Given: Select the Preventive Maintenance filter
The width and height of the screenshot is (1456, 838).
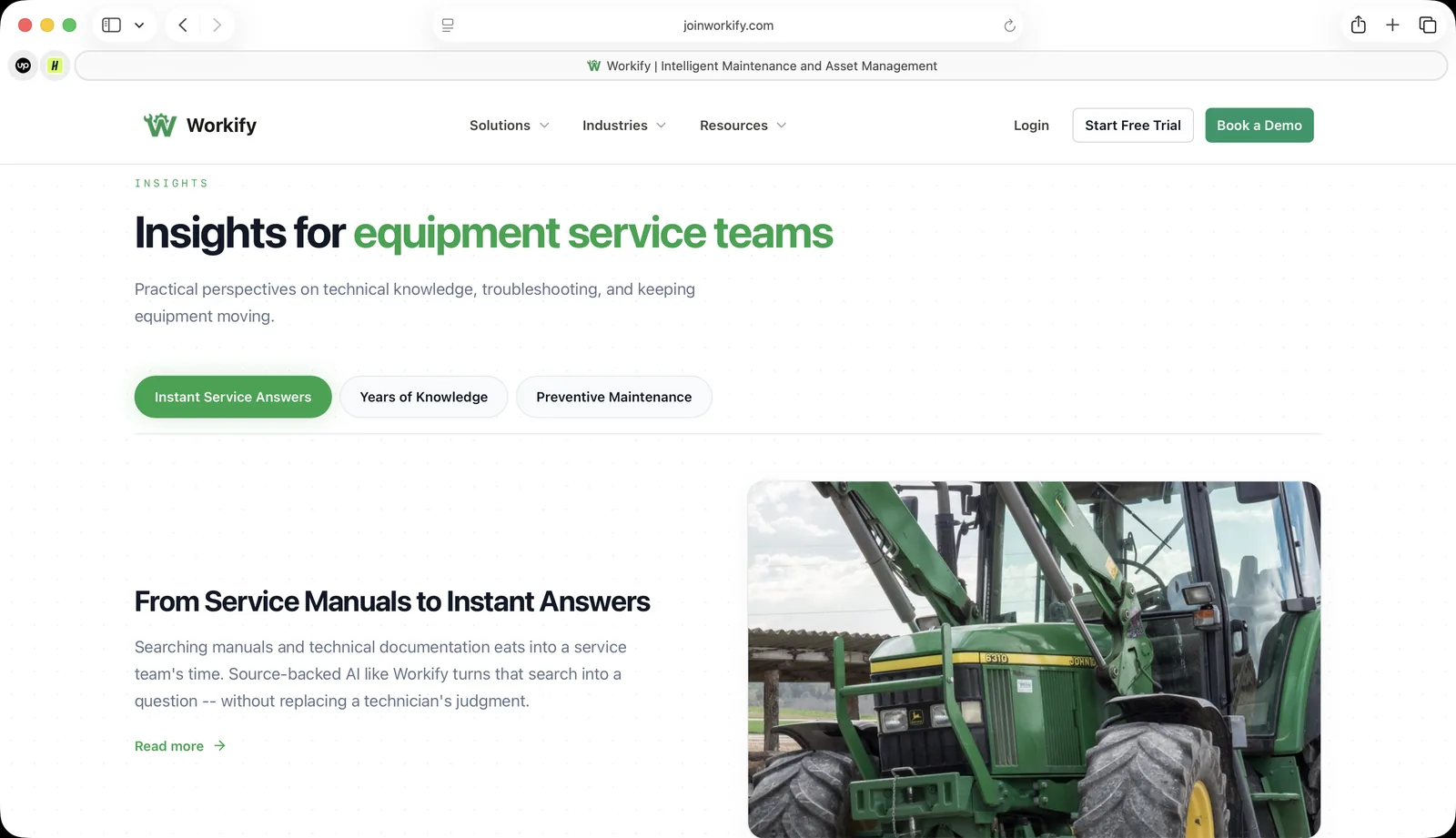Looking at the screenshot, I should click(614, 397).
